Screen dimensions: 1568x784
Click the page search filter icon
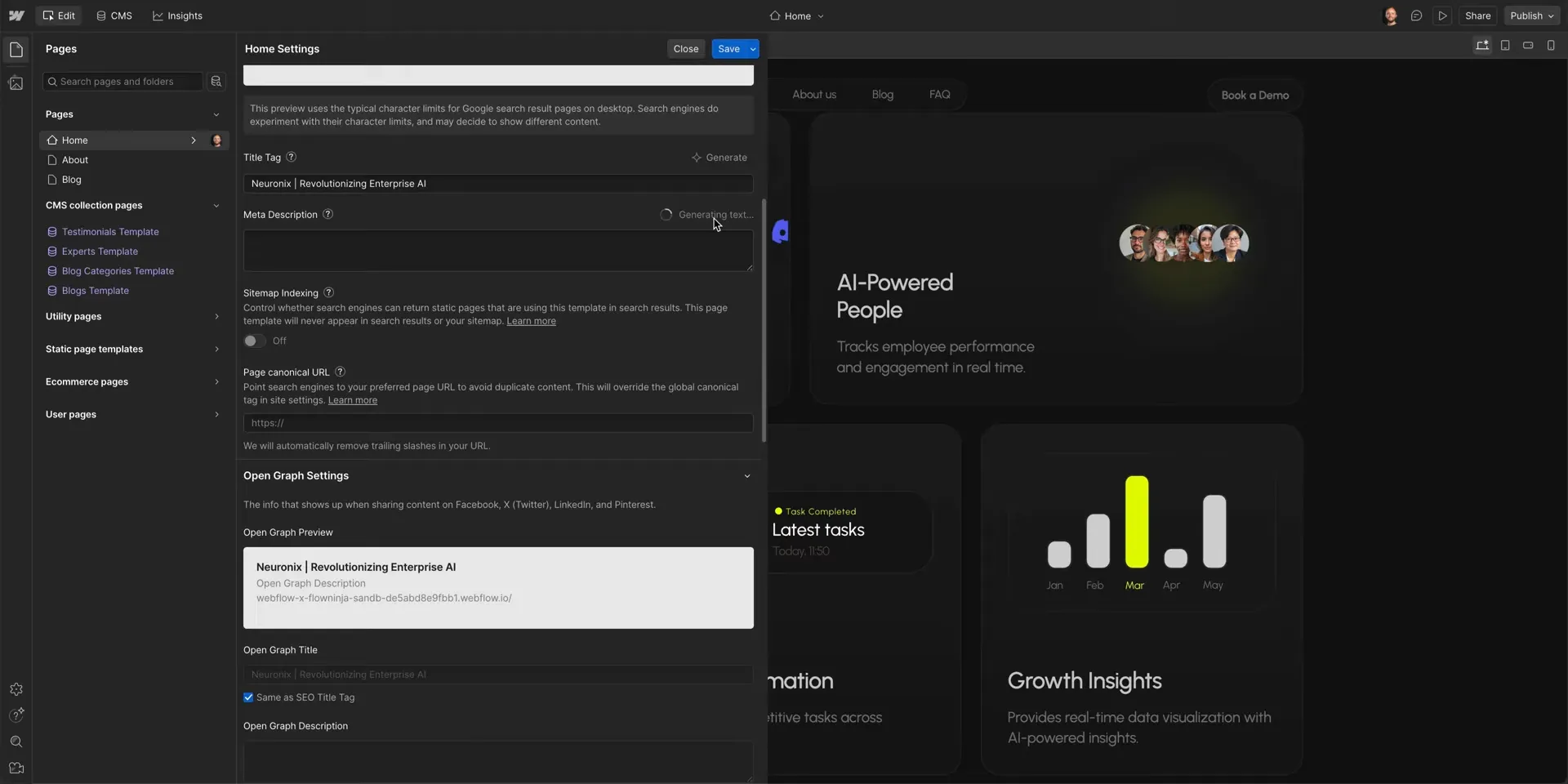216,82
